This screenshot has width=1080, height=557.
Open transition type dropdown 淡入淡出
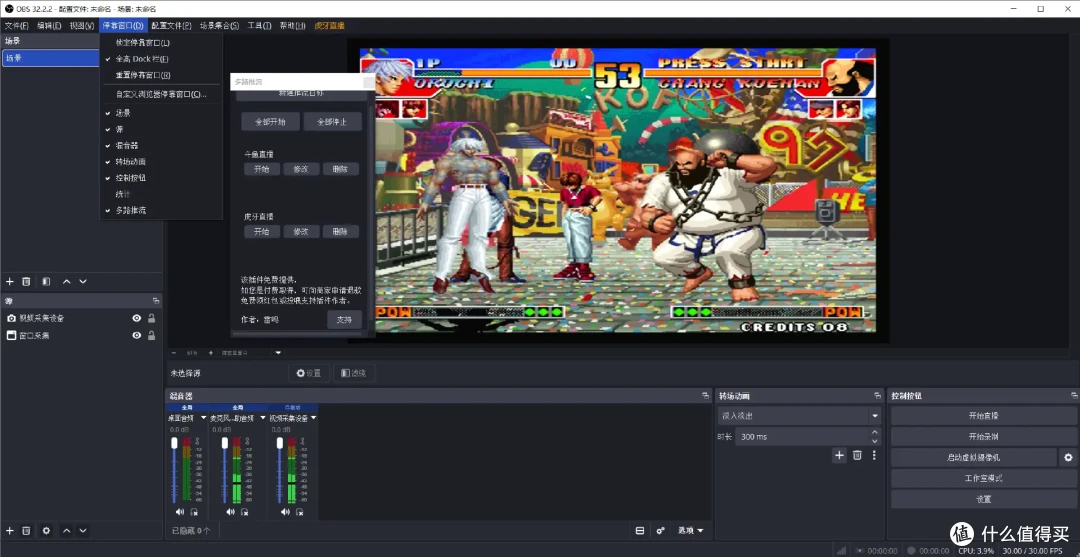click(x=799, y=416)
